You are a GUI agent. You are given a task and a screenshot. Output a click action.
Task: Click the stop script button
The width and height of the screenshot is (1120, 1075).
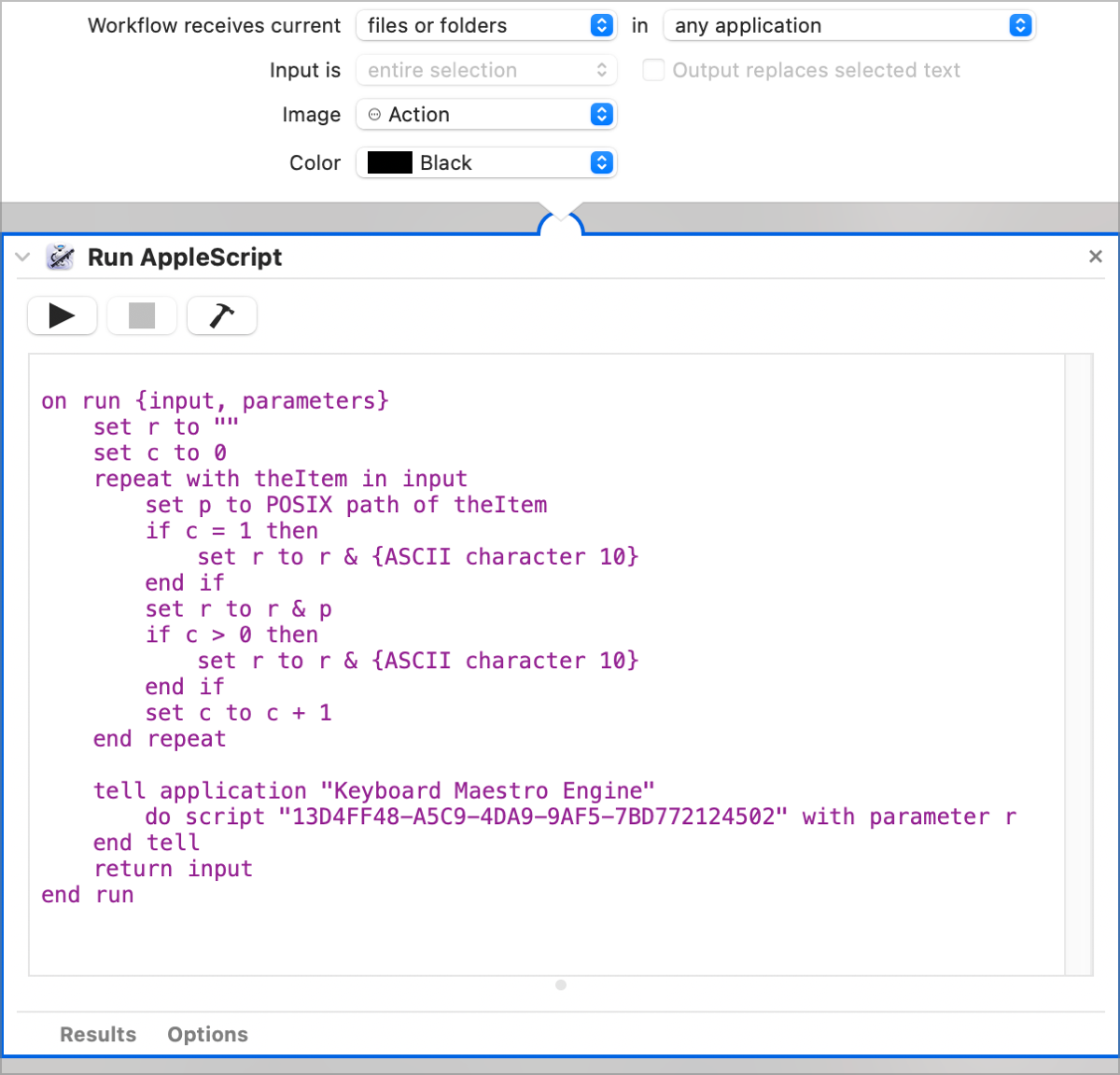(142, 316)
